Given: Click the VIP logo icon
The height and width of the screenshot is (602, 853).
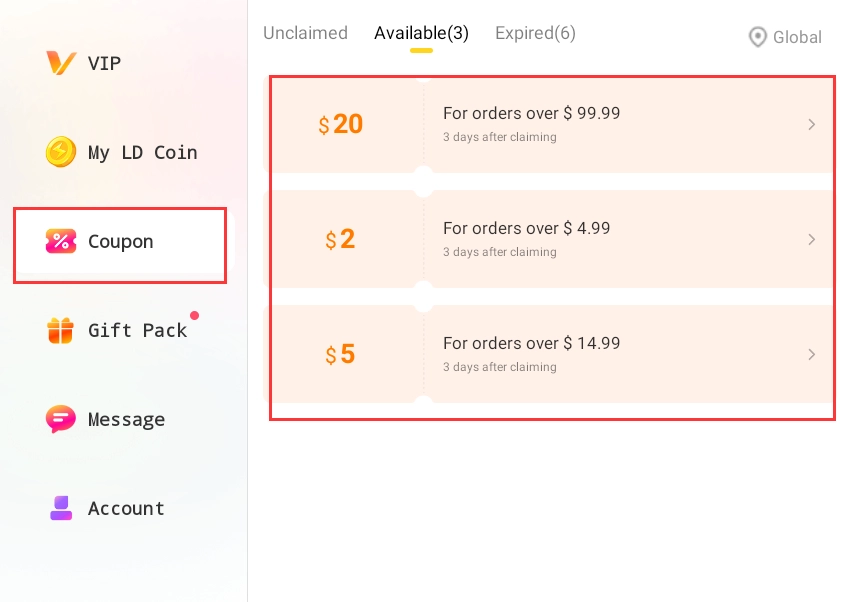Looking at the screenshot, I should coord(60,63).
